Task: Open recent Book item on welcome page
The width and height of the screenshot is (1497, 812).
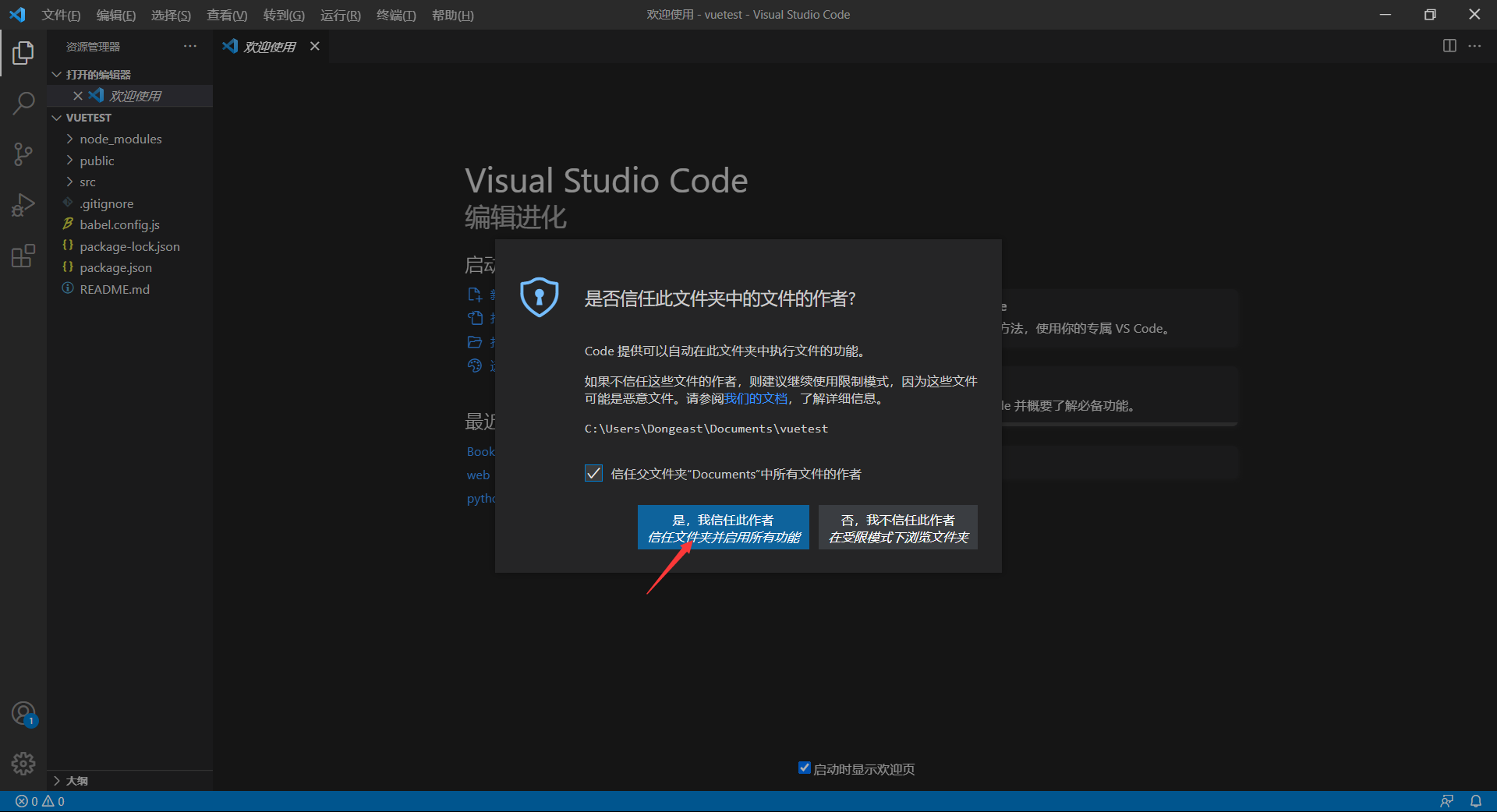Action: [480, 451]
